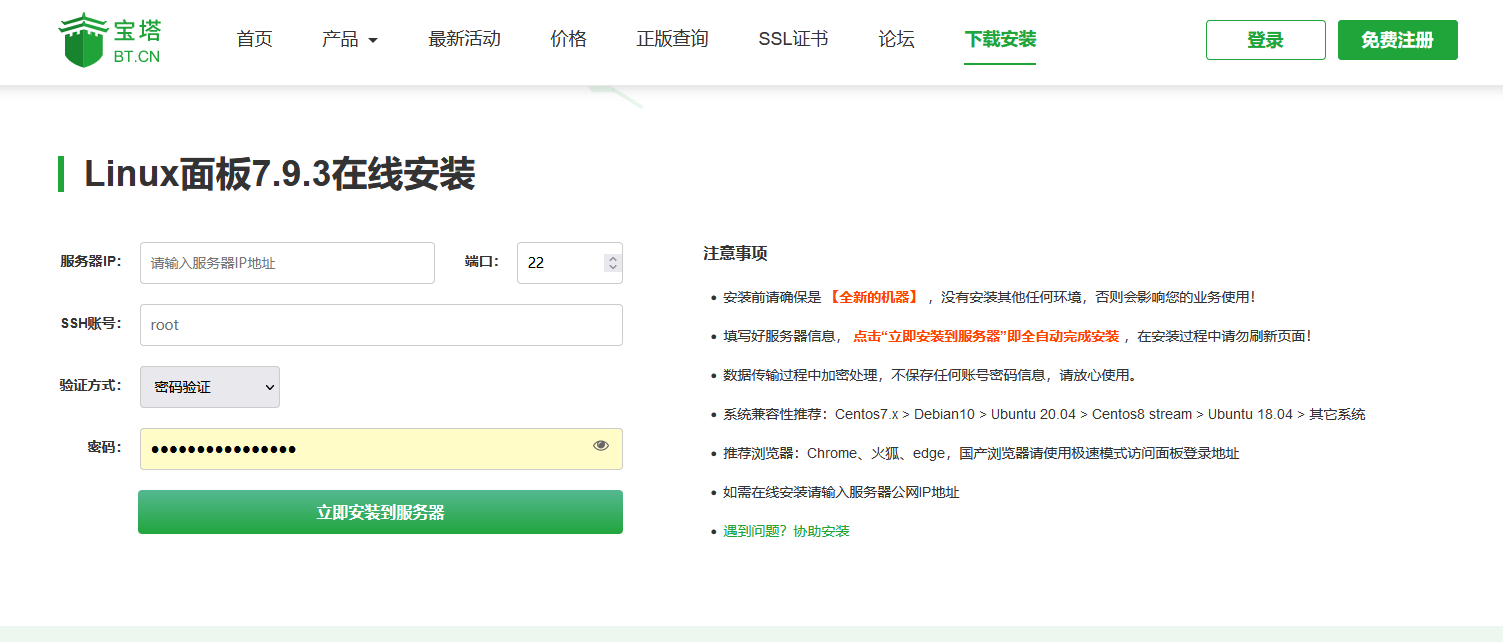Increase the 端口 value with the up arrow
Screen dimensions: 1503x642
tap(611, 256)
